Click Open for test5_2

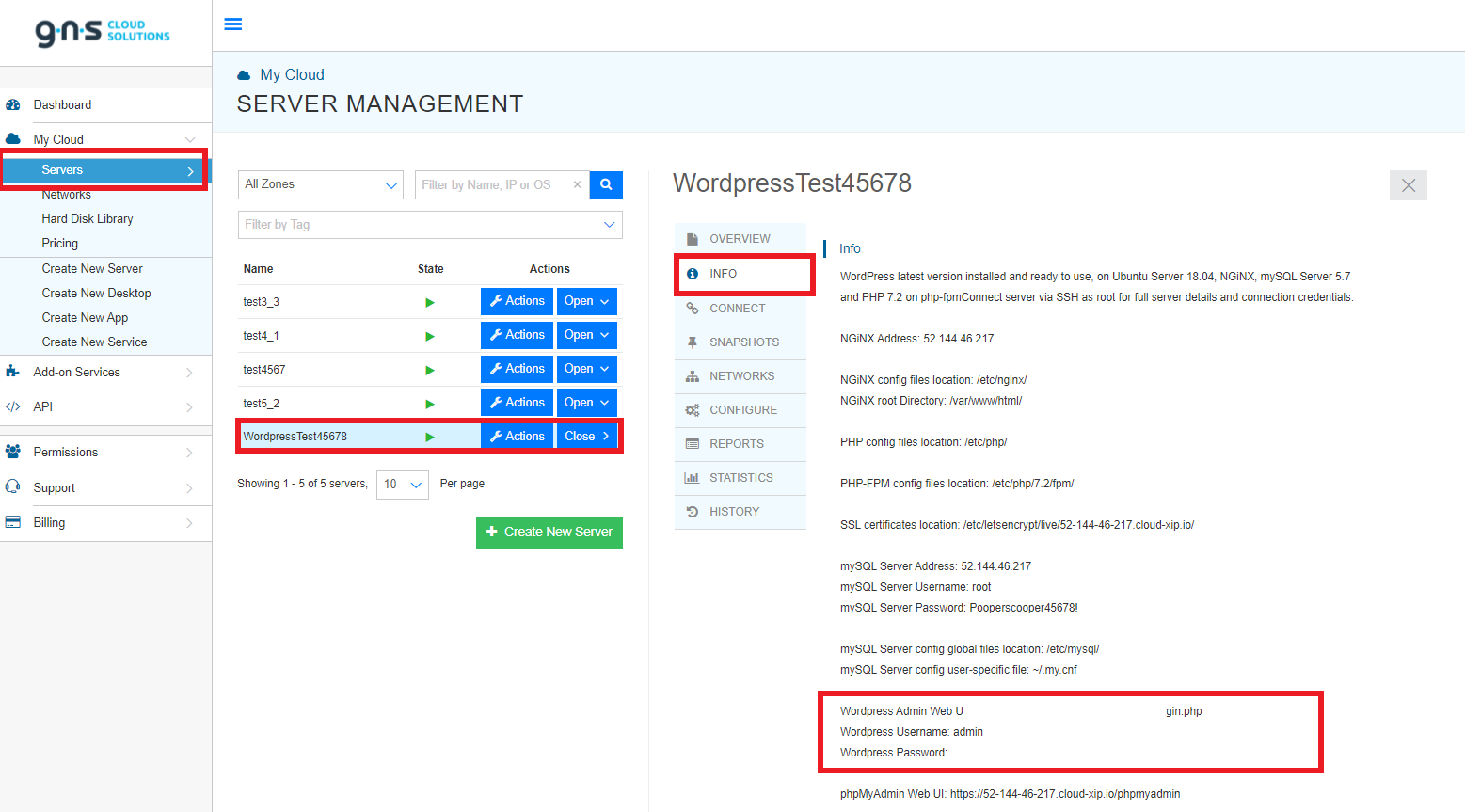(587, 403)
